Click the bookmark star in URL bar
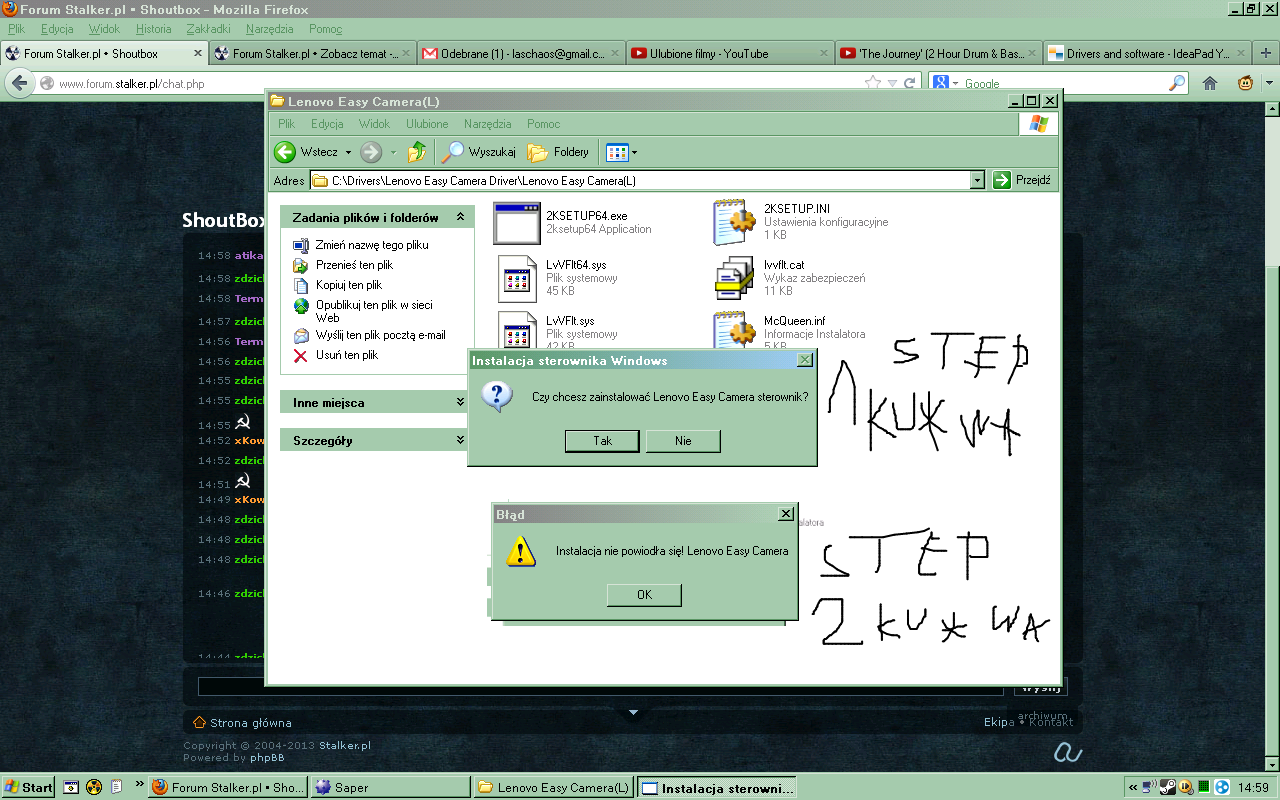Viewport: 1280px width, 800px height. tap(872, 83)
